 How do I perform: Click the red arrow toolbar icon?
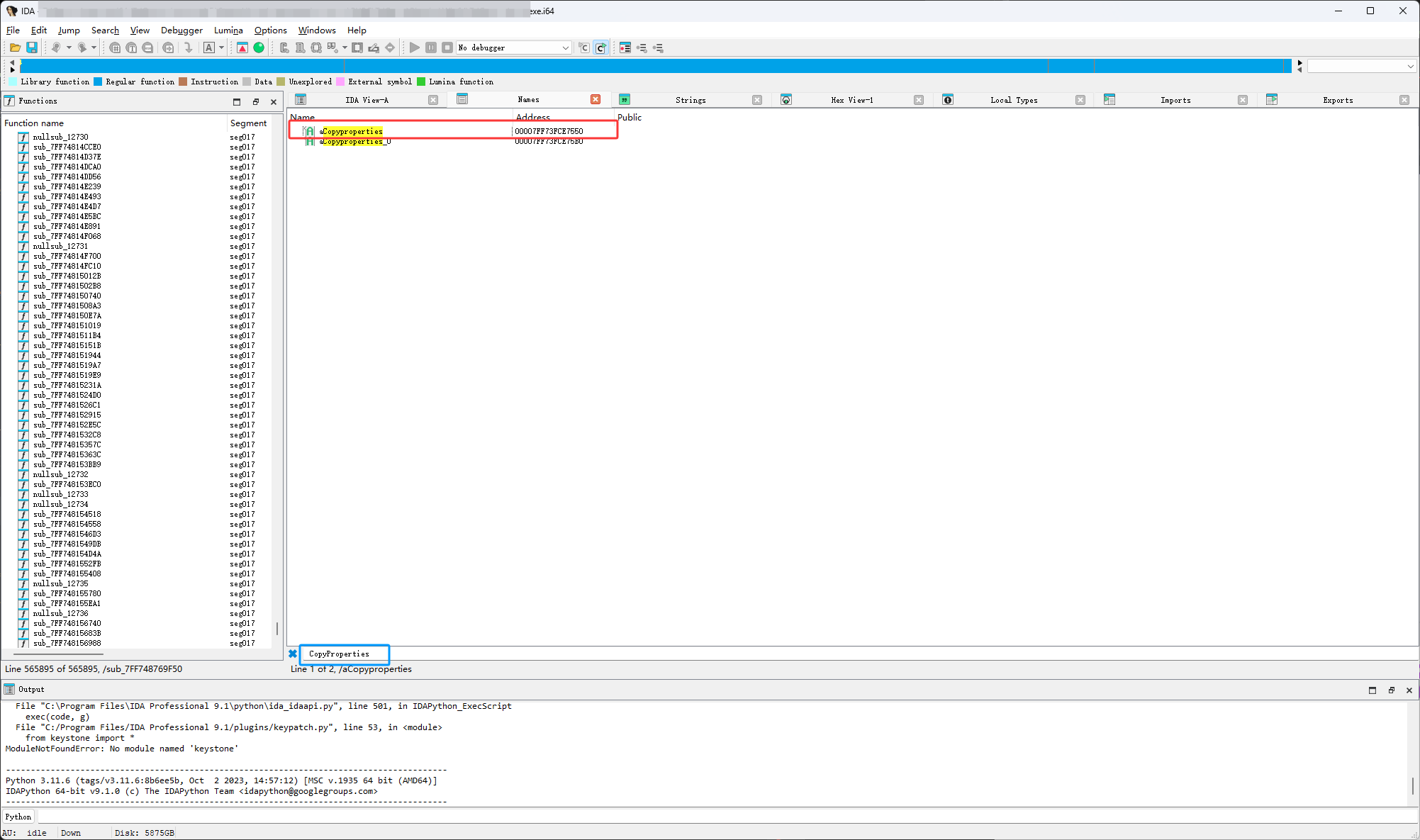click(242, 47)
